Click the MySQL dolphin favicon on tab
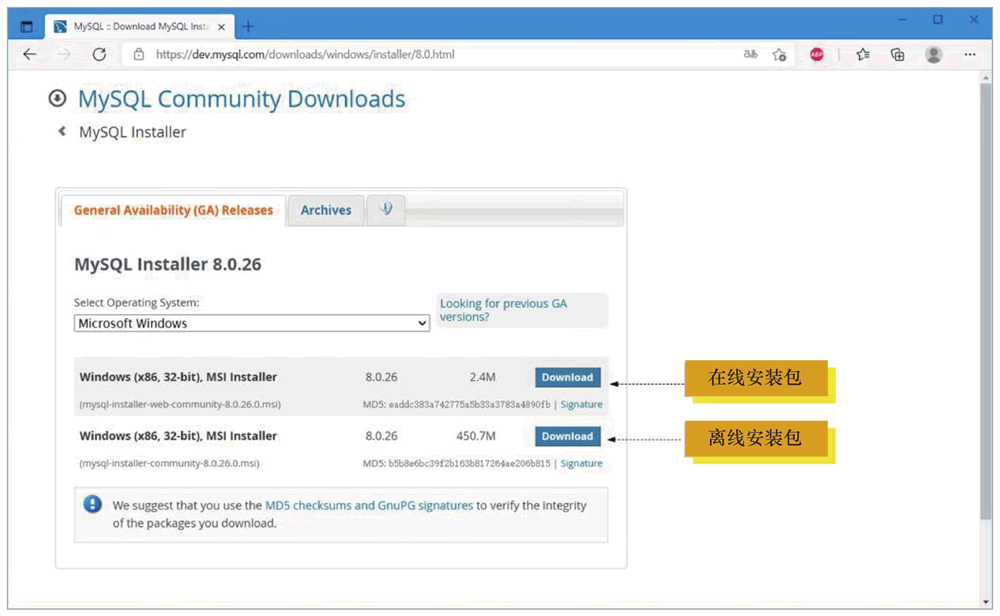 (60, 27)
